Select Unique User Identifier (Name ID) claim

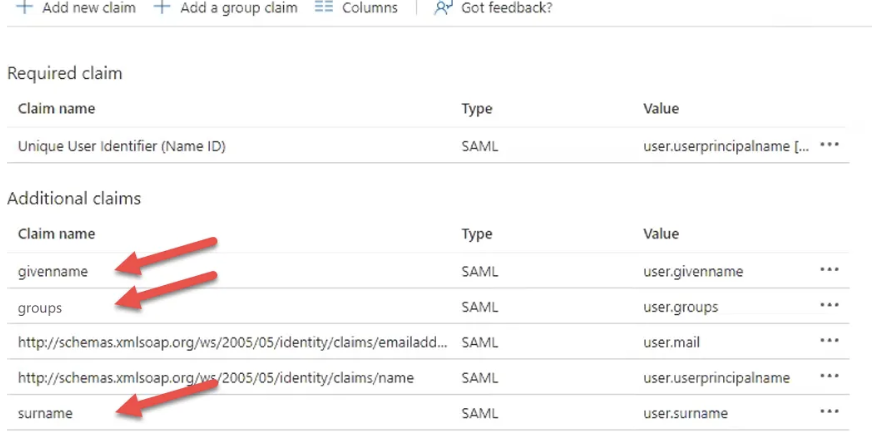coord(122,146)
